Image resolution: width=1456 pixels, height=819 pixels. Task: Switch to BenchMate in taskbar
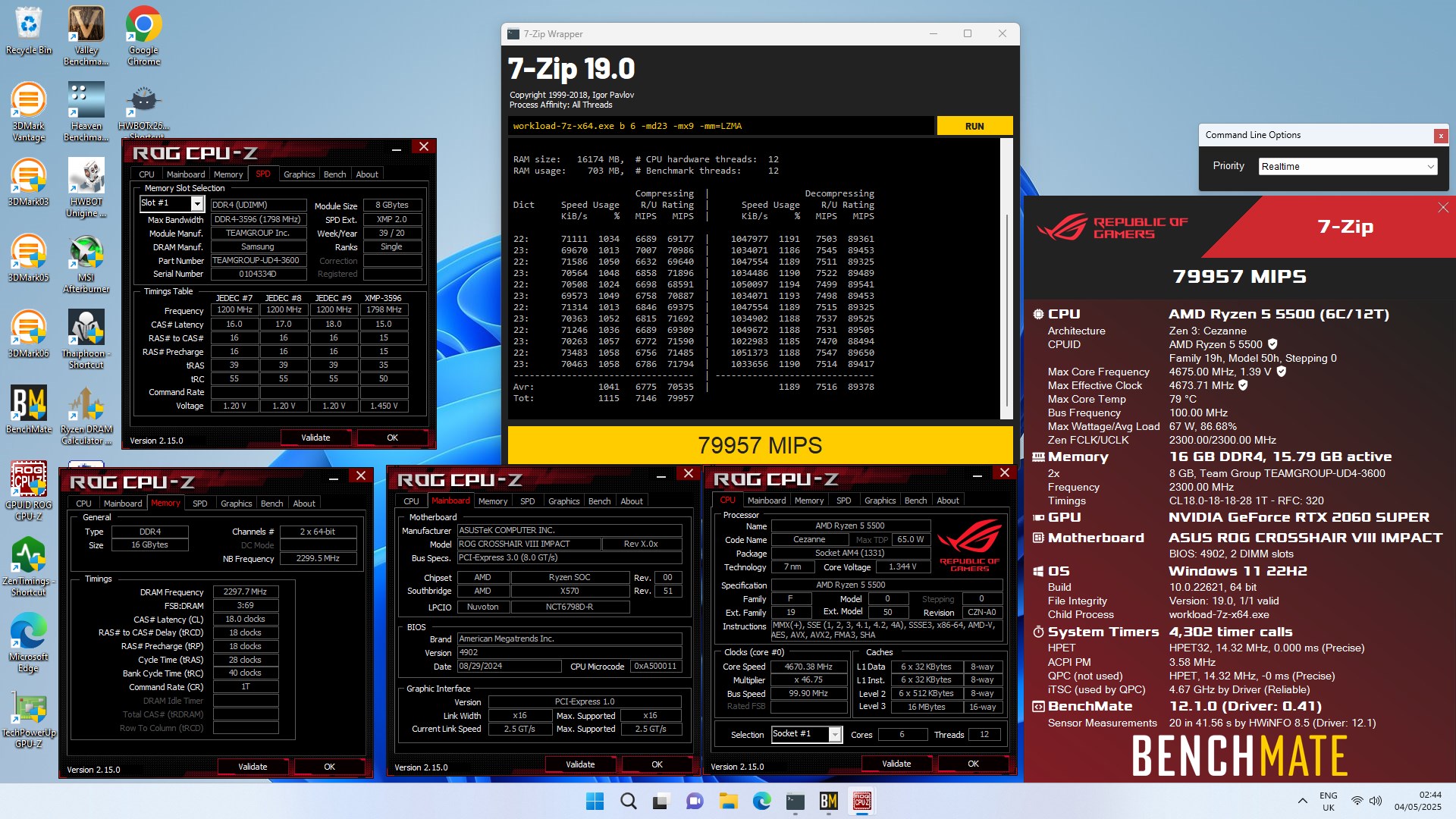[828, 801]
